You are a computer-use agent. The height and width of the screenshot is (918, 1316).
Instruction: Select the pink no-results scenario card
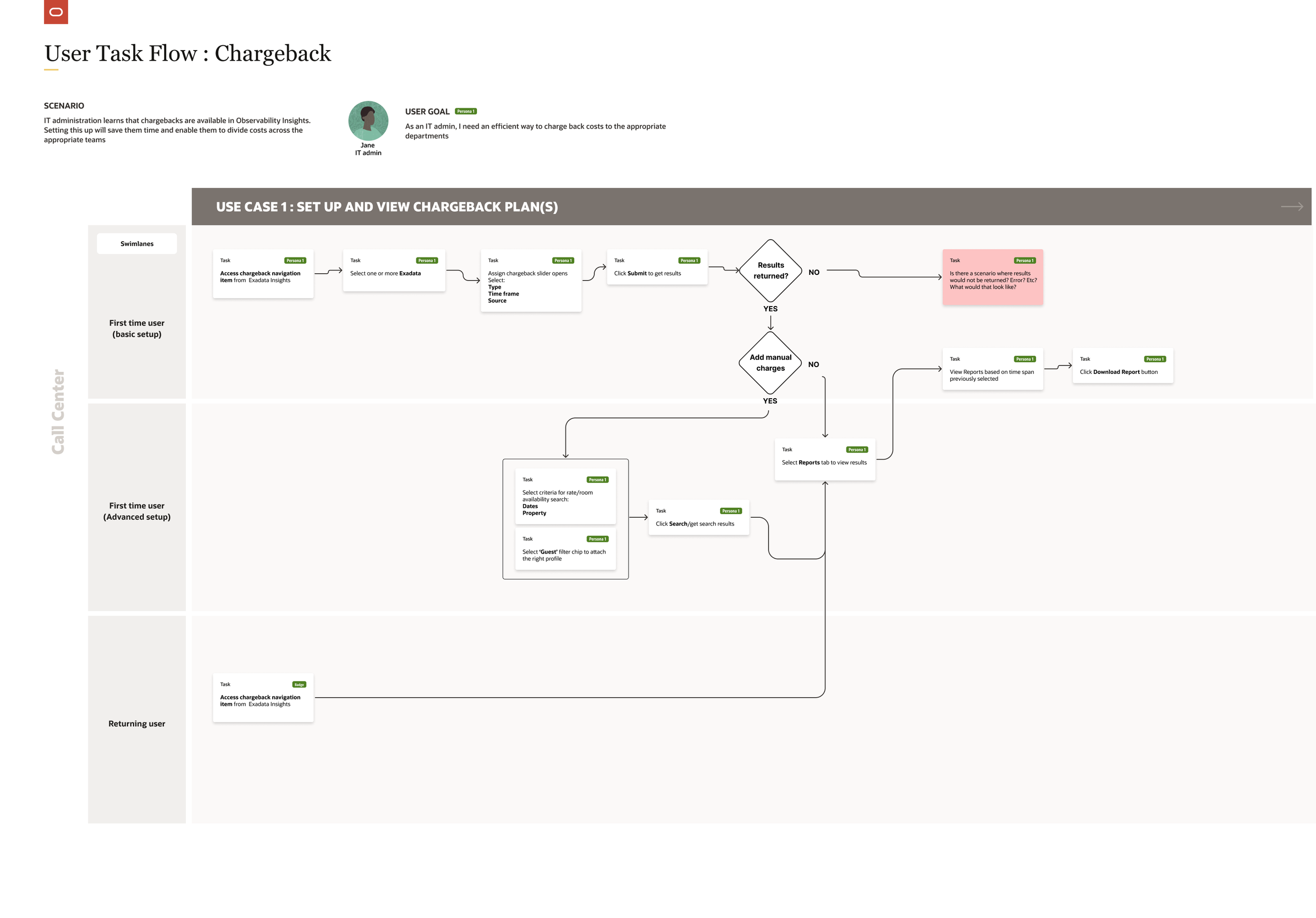(992, 277)
